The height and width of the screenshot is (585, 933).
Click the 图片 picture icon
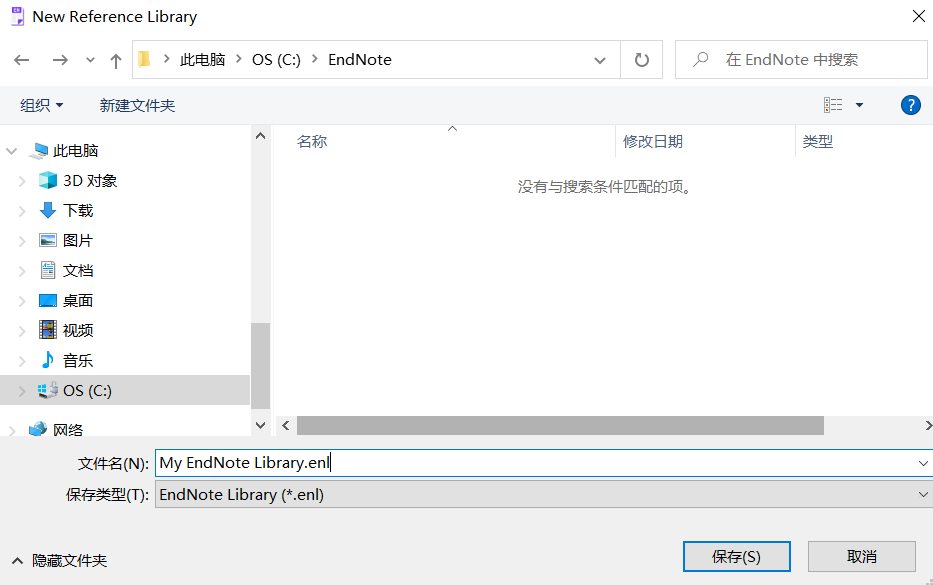pos(48,240)
